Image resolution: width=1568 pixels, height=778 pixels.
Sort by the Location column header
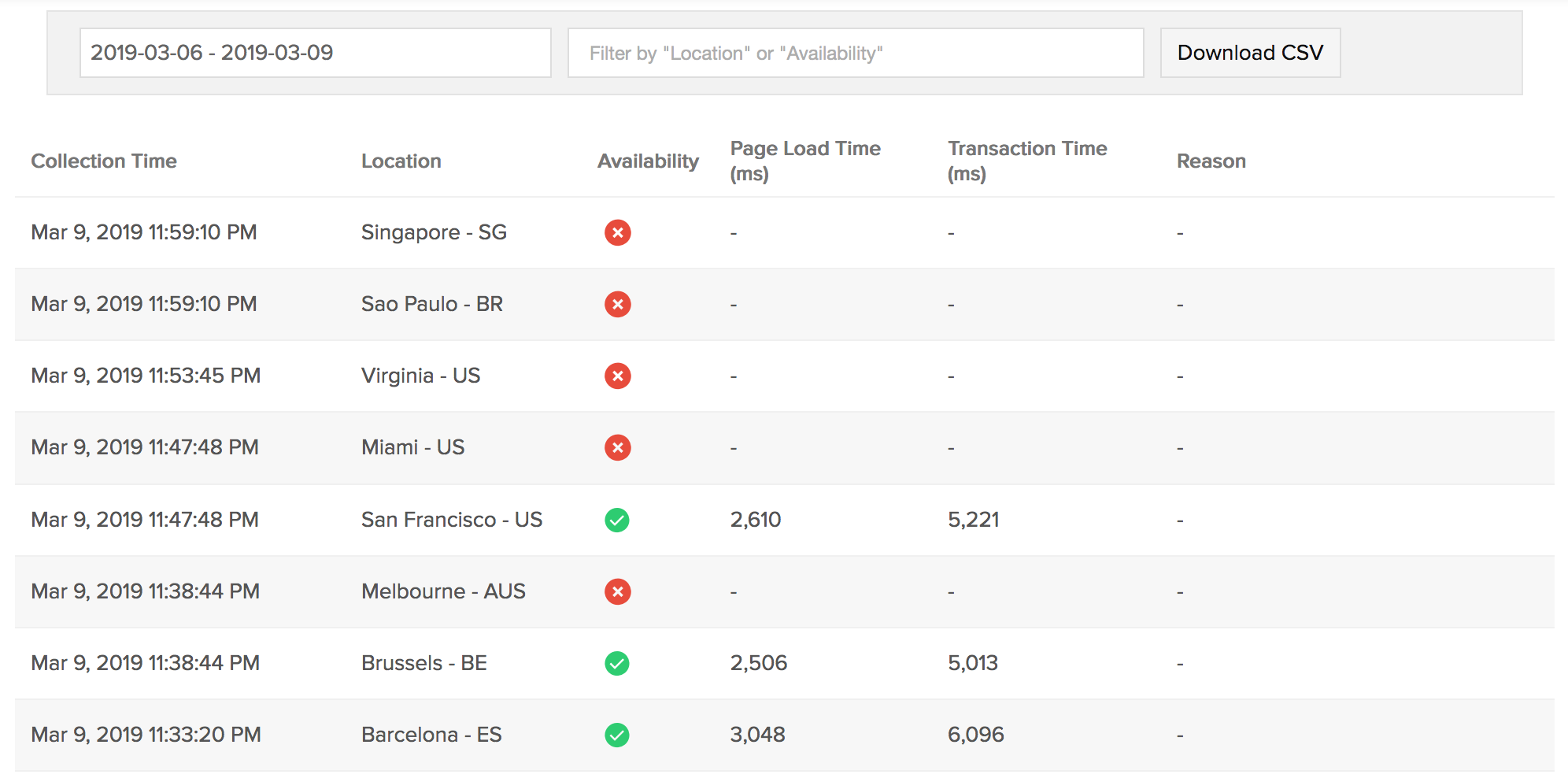pos(401,161)
